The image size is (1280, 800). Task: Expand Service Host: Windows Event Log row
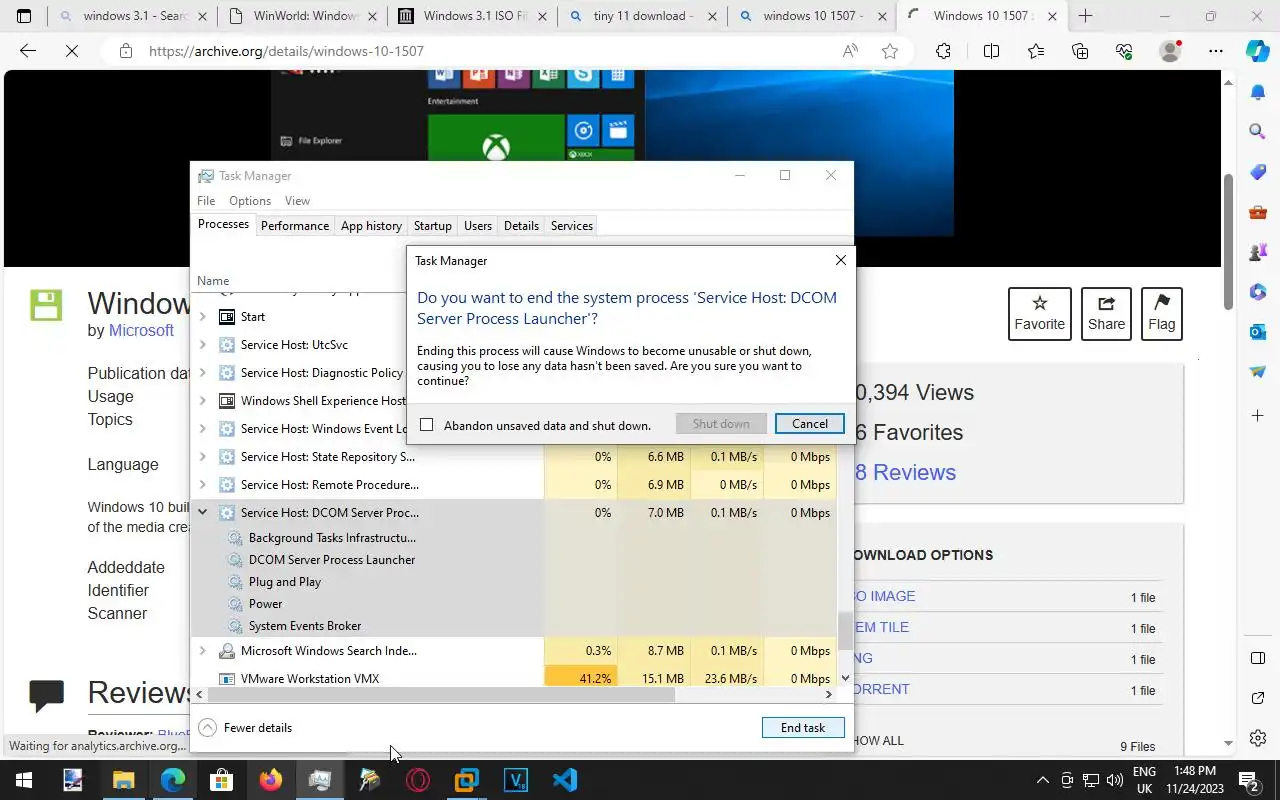click(x=203, y=429)
